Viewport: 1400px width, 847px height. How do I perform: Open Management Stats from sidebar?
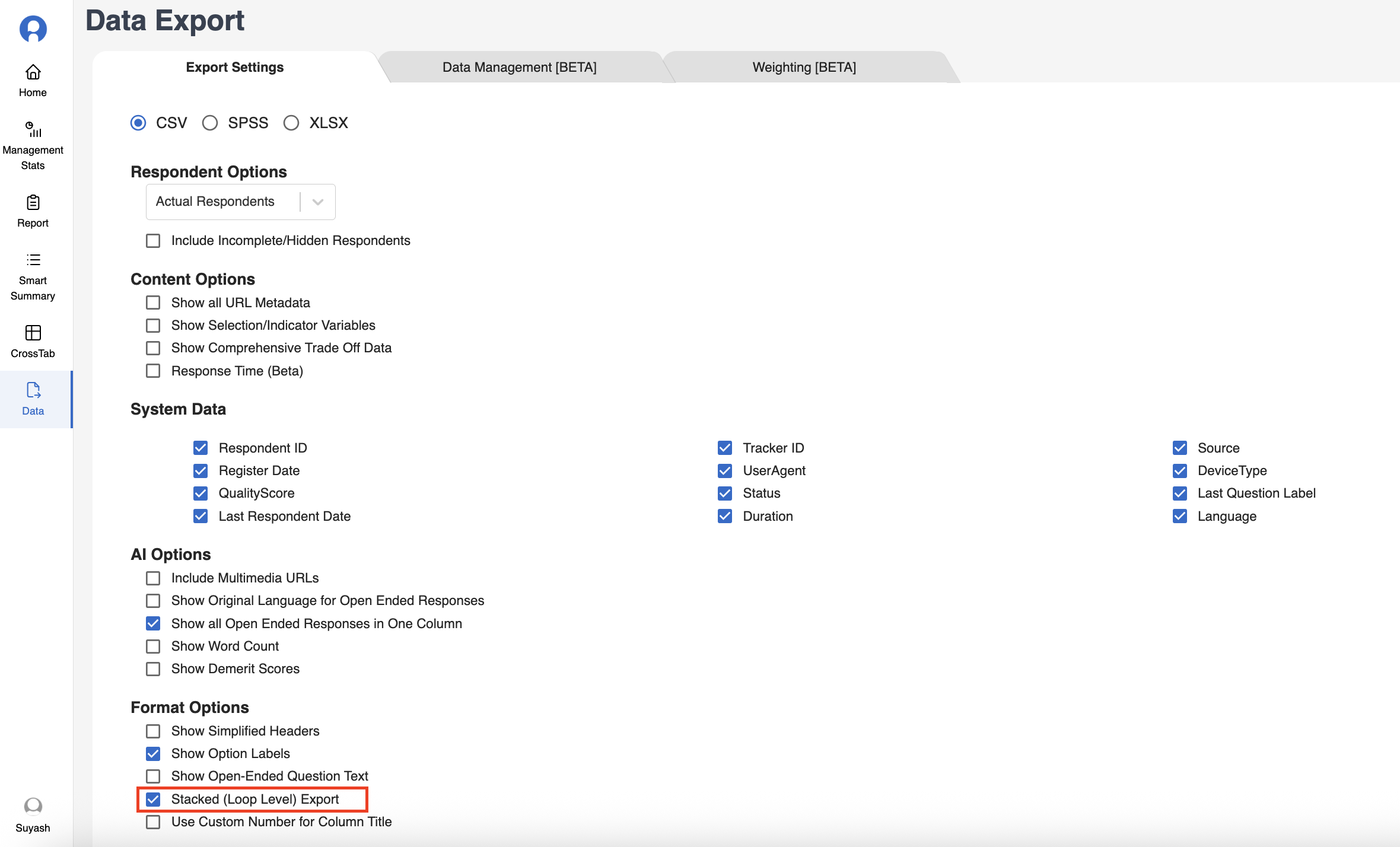(x=33, y=129)
